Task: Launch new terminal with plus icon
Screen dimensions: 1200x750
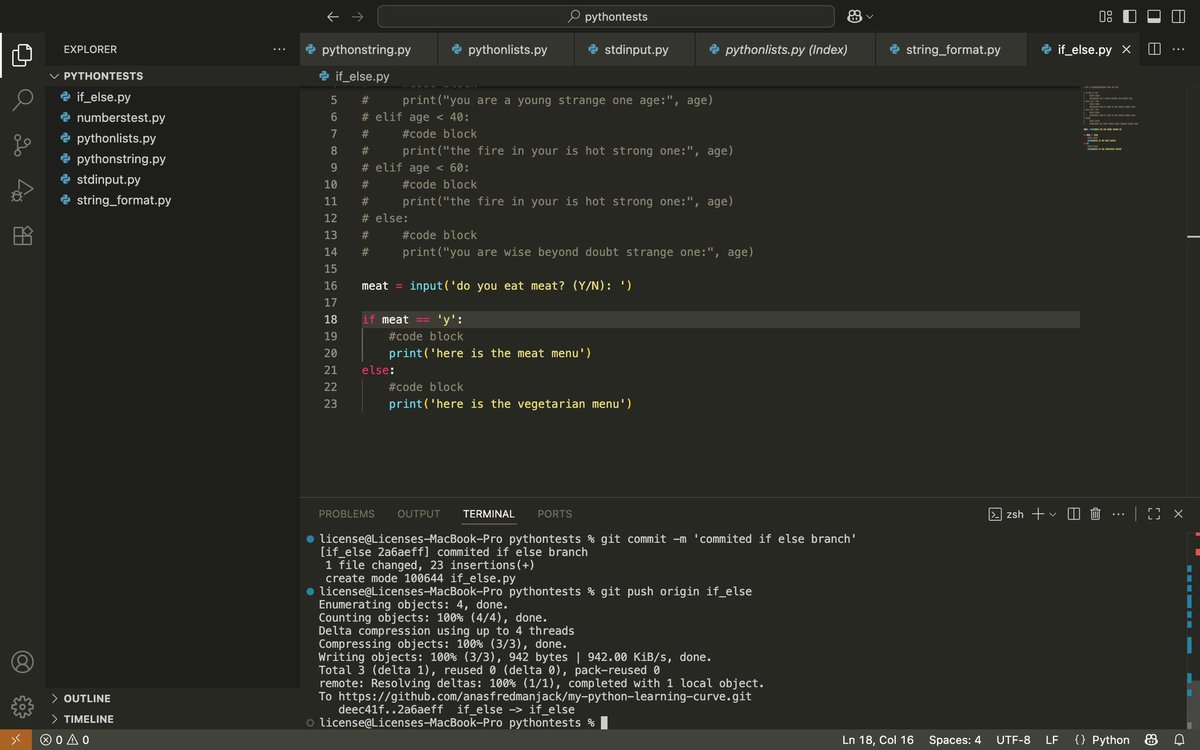Action: coord(1038,514)
